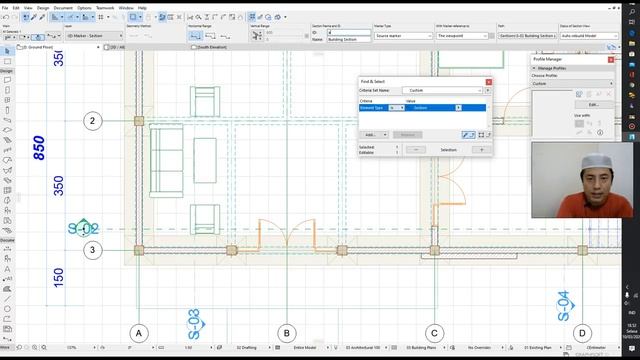Viewport: 640px width, 360px height.
Task: Open the Design menu
Action: pos(43,8)
